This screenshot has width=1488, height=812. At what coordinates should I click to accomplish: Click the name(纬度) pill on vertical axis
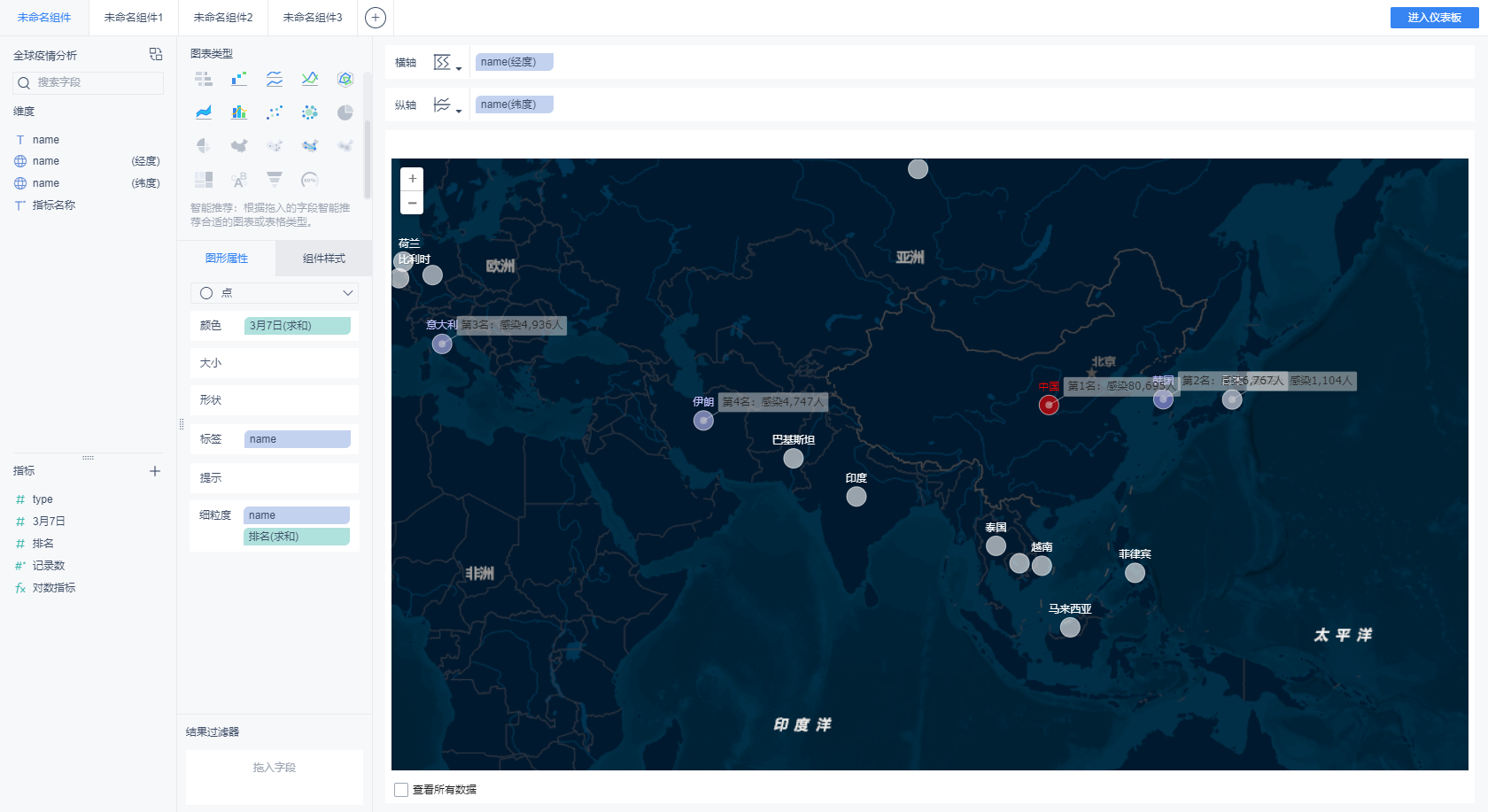point(515,104)
